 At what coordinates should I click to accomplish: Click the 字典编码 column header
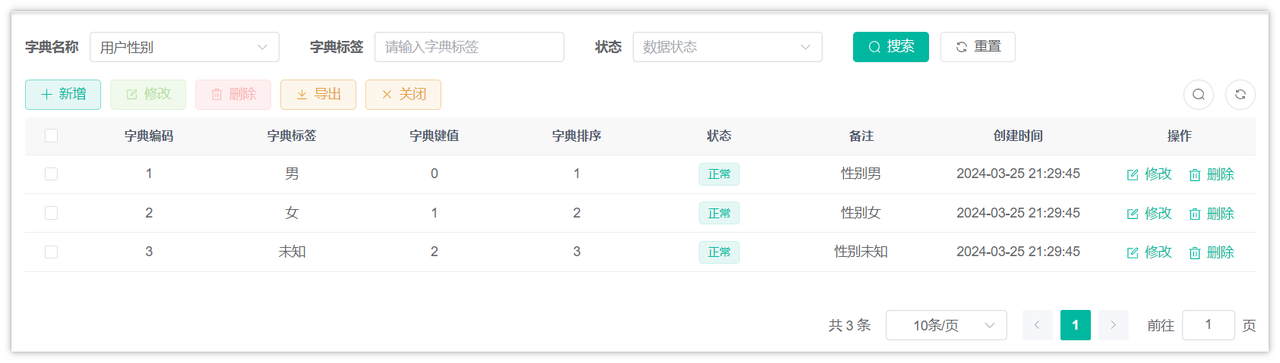[149, 136]
